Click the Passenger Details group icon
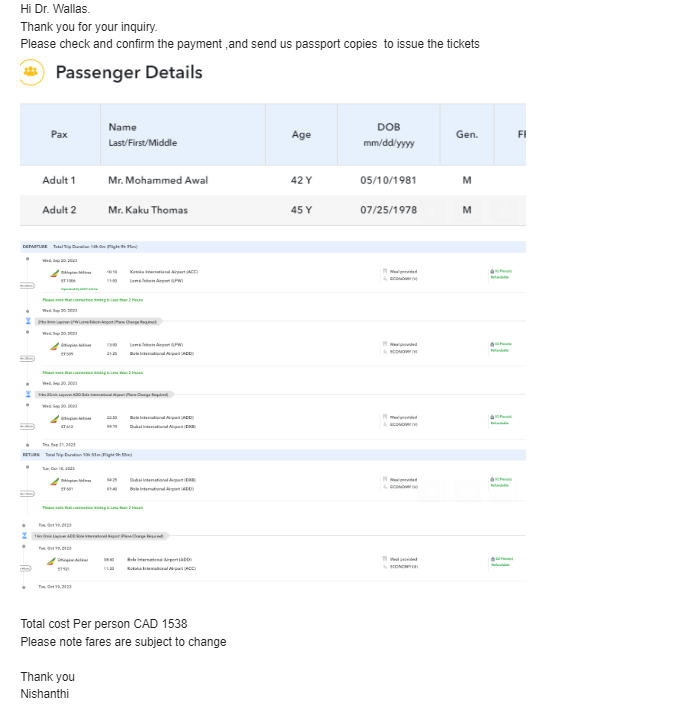693x717 pixels. tap(31, 72)
